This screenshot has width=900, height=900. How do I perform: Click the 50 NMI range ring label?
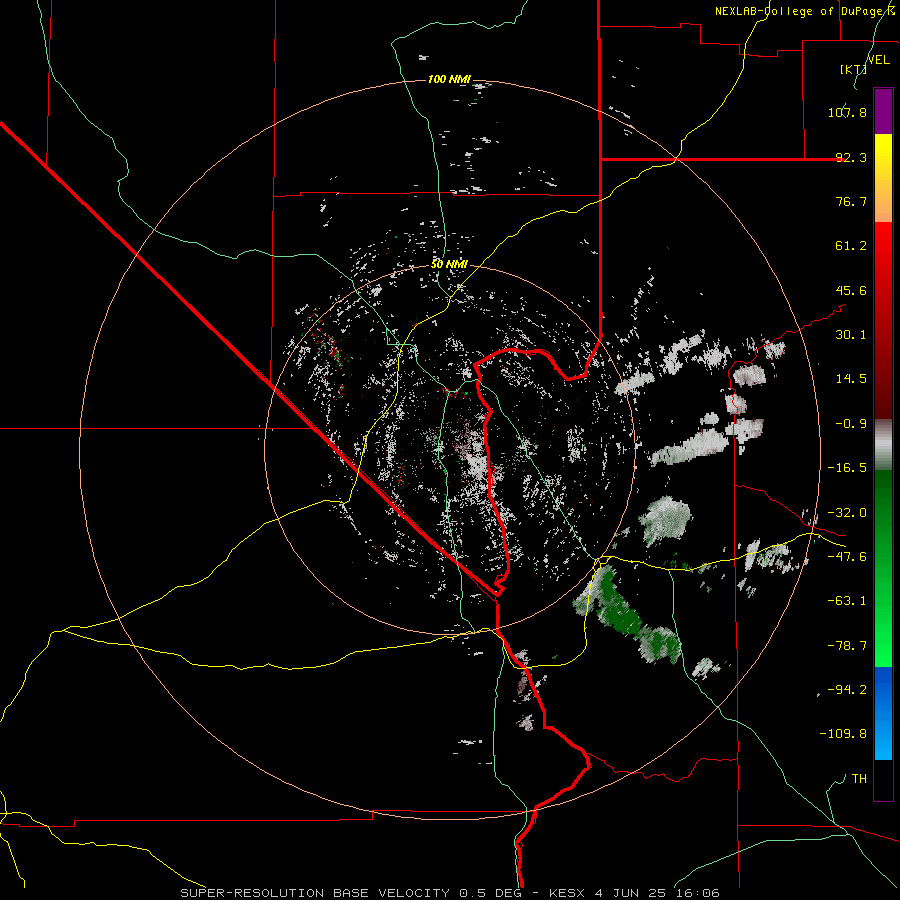tap(449, 265)
